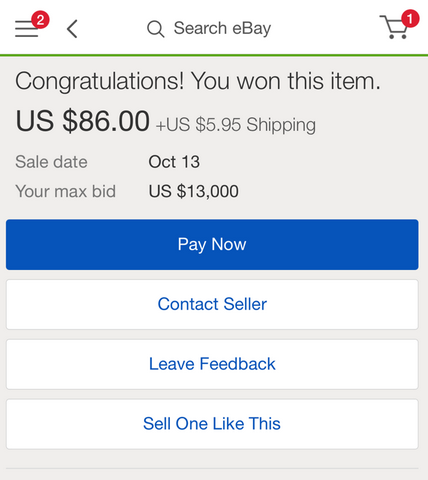
Task: Open Contact Seller
Action: (212, 304)
